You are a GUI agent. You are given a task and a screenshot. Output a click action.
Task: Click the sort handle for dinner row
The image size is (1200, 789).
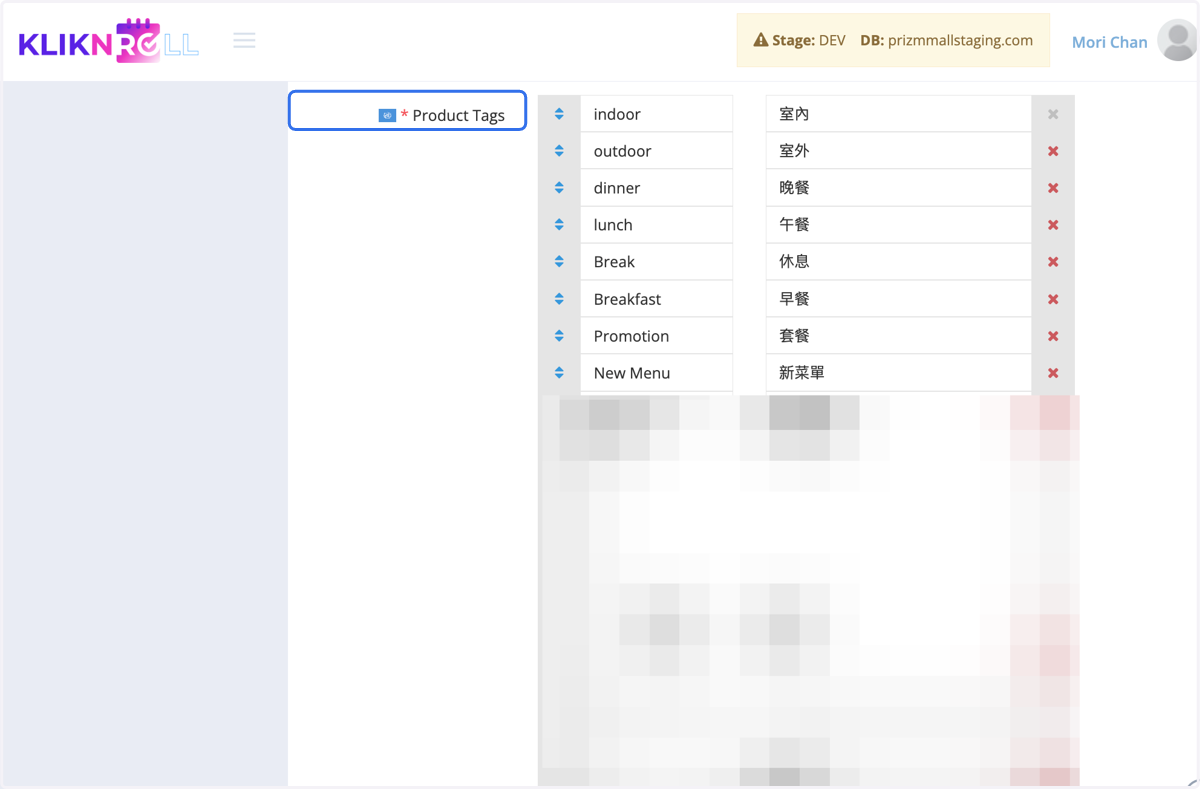click(x=559, y=188)
